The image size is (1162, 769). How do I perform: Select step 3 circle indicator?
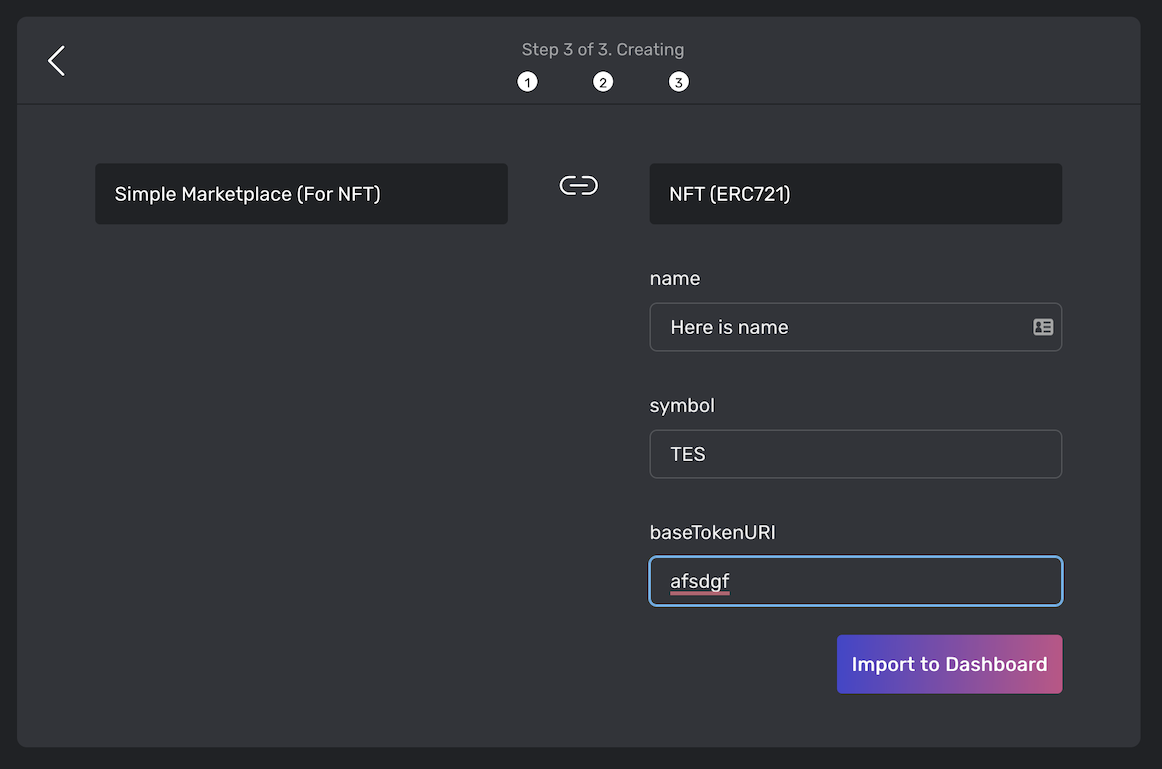[x=679, y=82]
